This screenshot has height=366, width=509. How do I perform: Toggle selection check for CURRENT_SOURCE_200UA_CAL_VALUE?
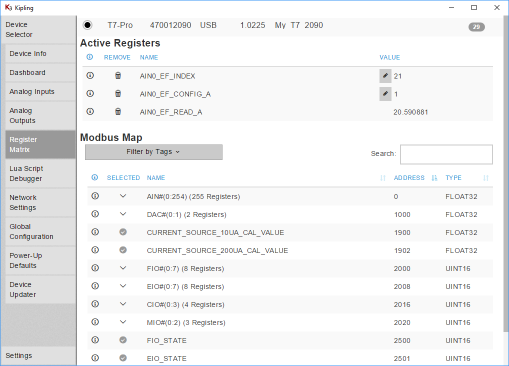point(123,250)
